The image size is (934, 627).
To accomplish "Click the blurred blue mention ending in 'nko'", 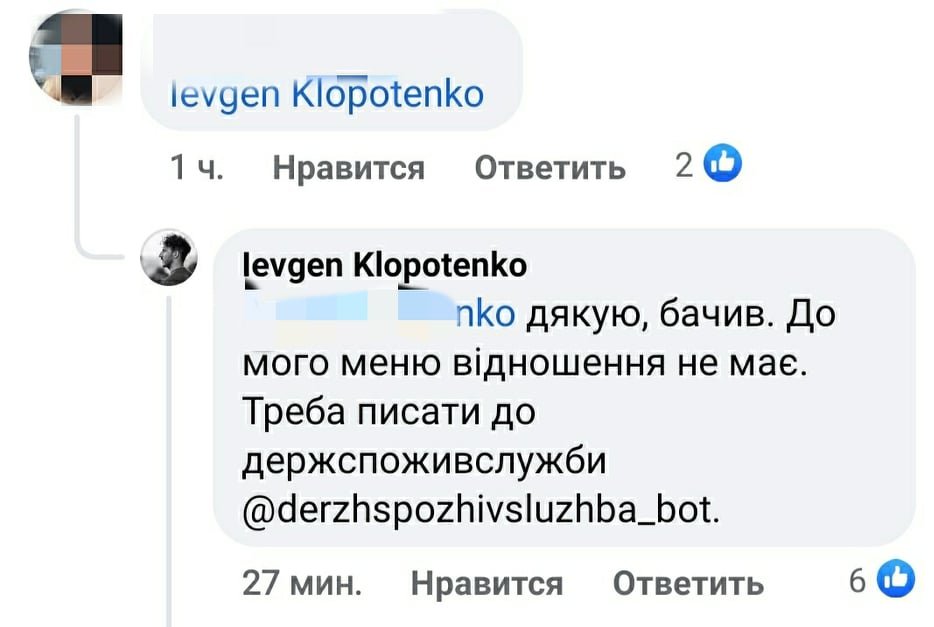I will click(x=380, y=314).
